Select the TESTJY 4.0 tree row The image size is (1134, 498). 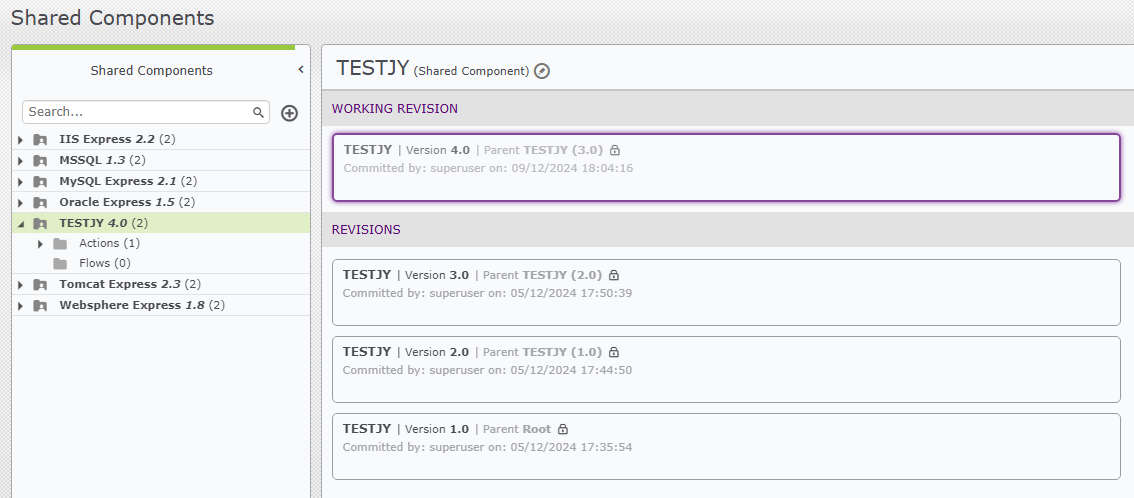click(161, 223)
